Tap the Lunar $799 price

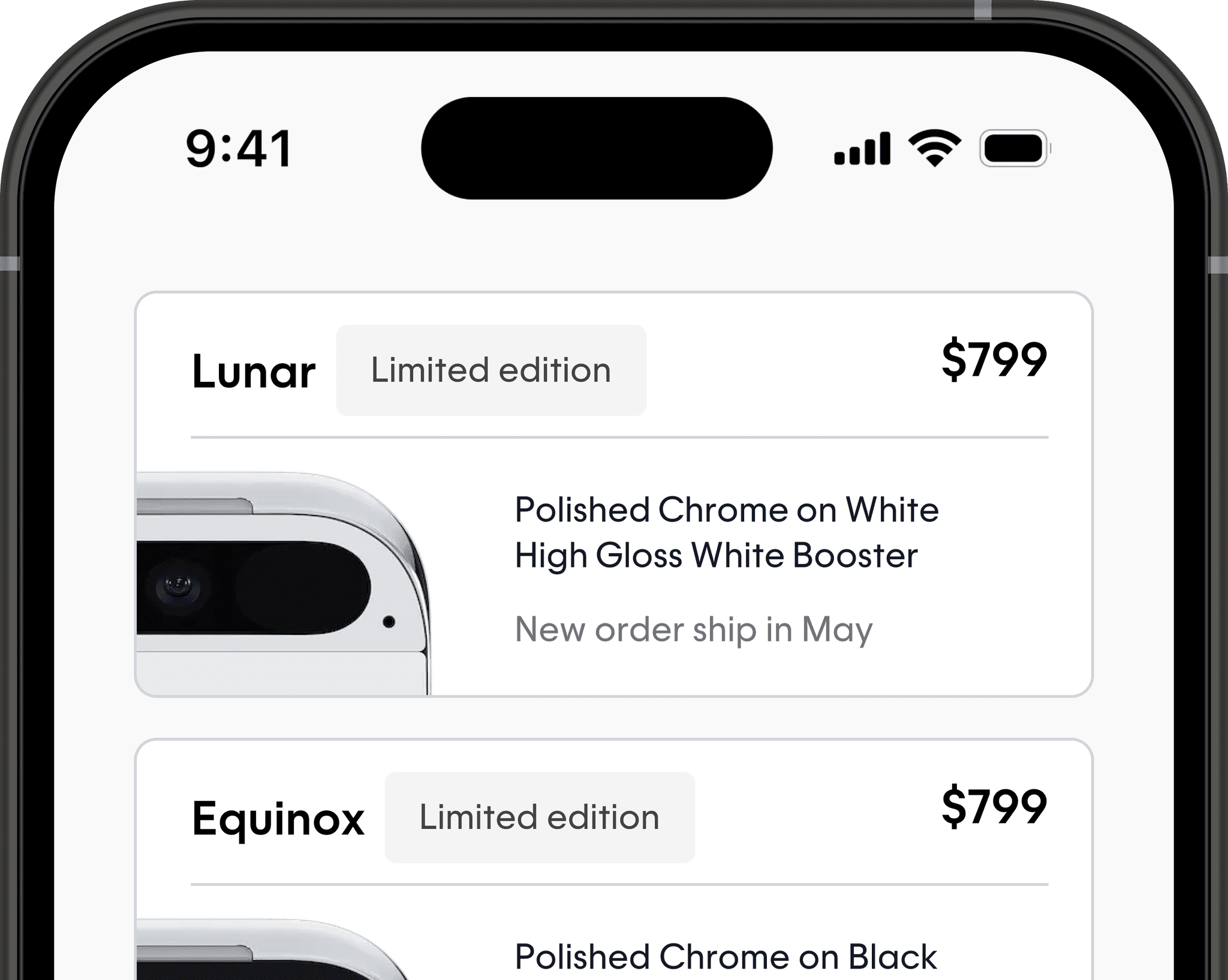(994, 359)
